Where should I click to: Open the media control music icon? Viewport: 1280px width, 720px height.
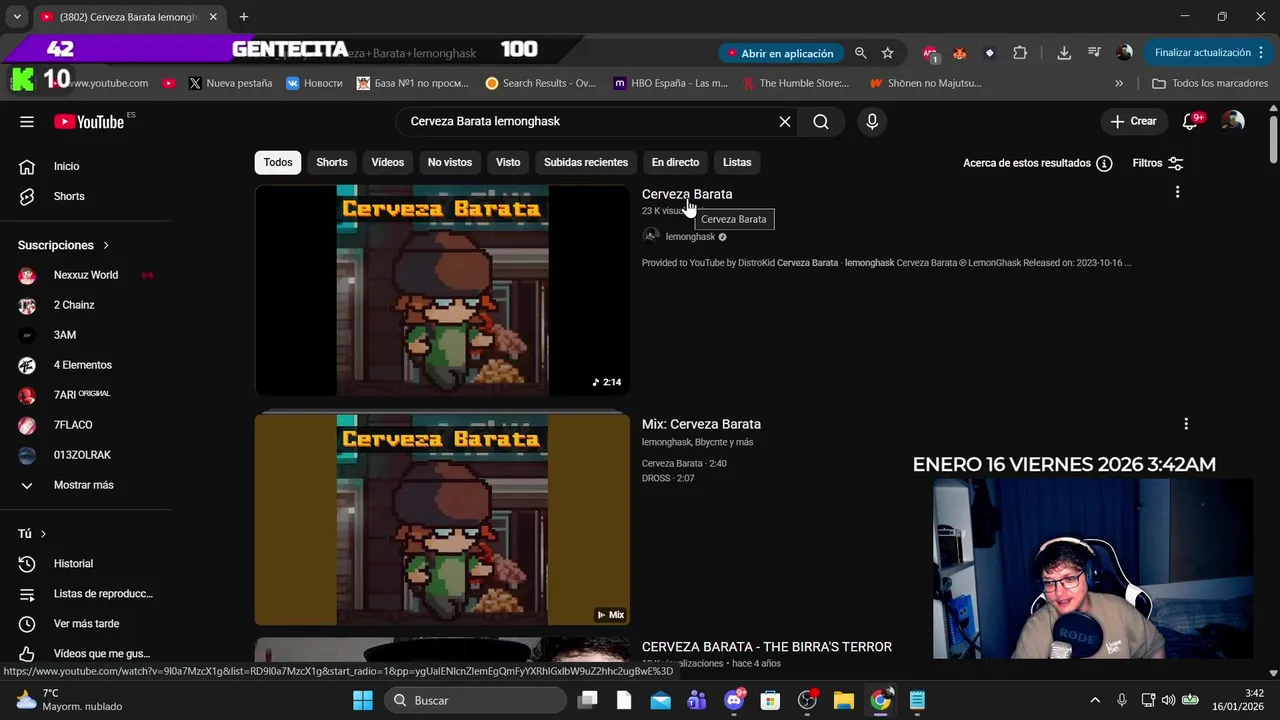point(1094,53)
